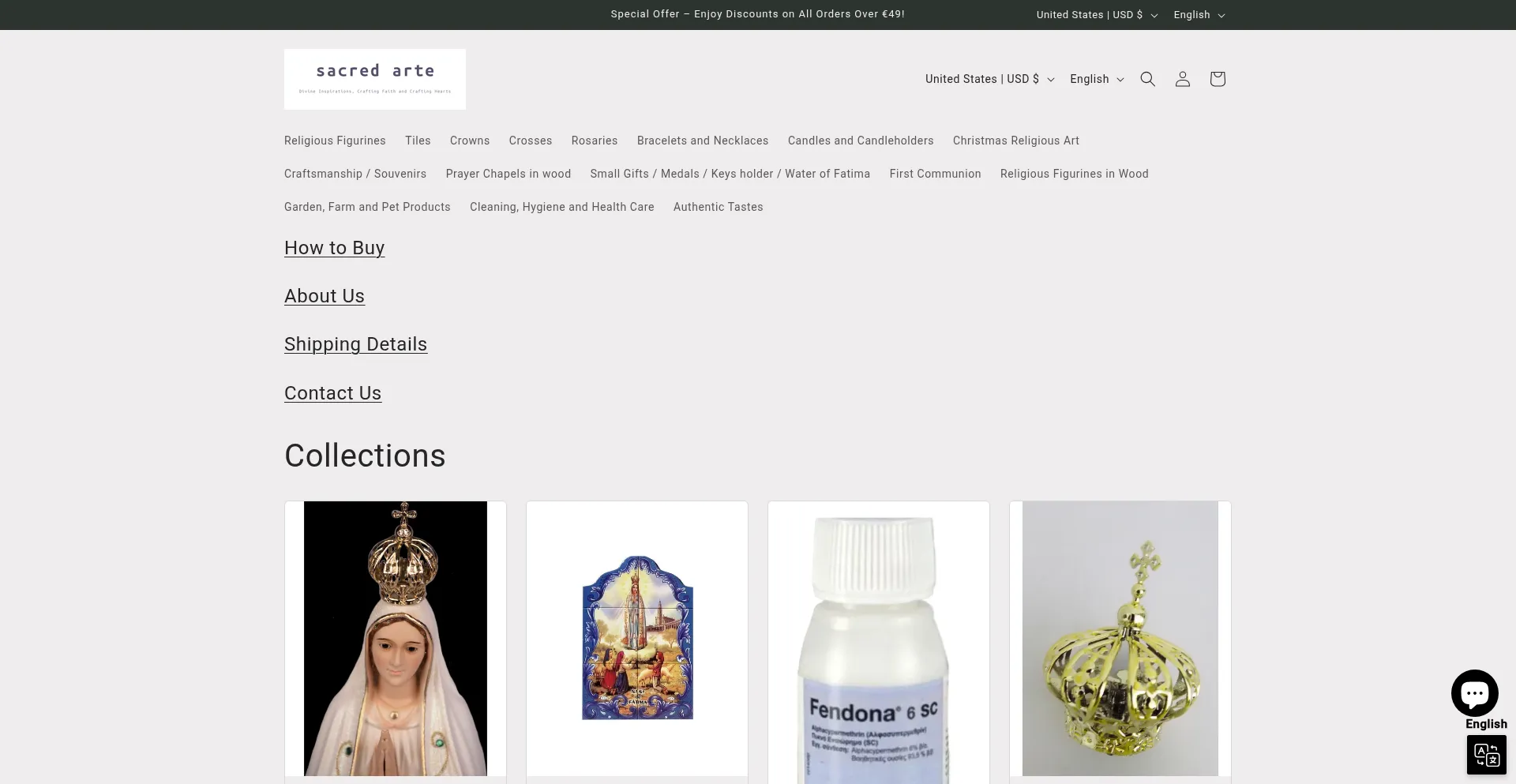This screenshot has width=1516, height=784.
Task: Open the Fatima tile collection thumbnail
Action: tap(637, 638)
